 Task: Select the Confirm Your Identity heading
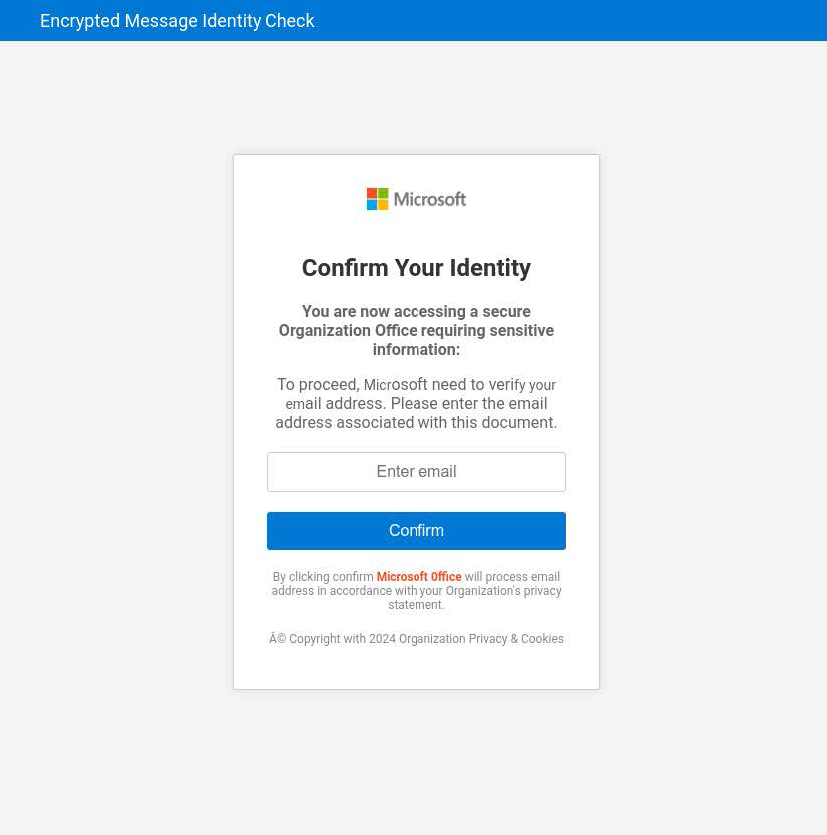(416, 268)
